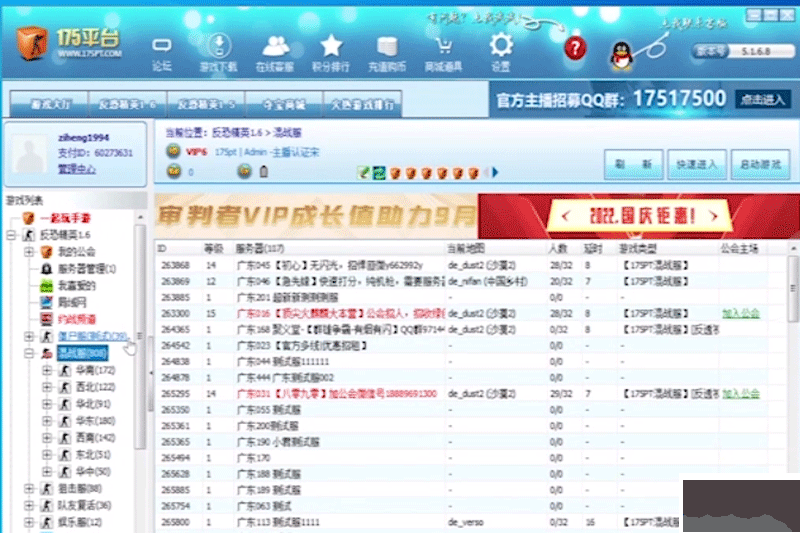This screenshot has height=533, width=800.
Task: Open the 论坛 forum icon
Action: point(161,53)
